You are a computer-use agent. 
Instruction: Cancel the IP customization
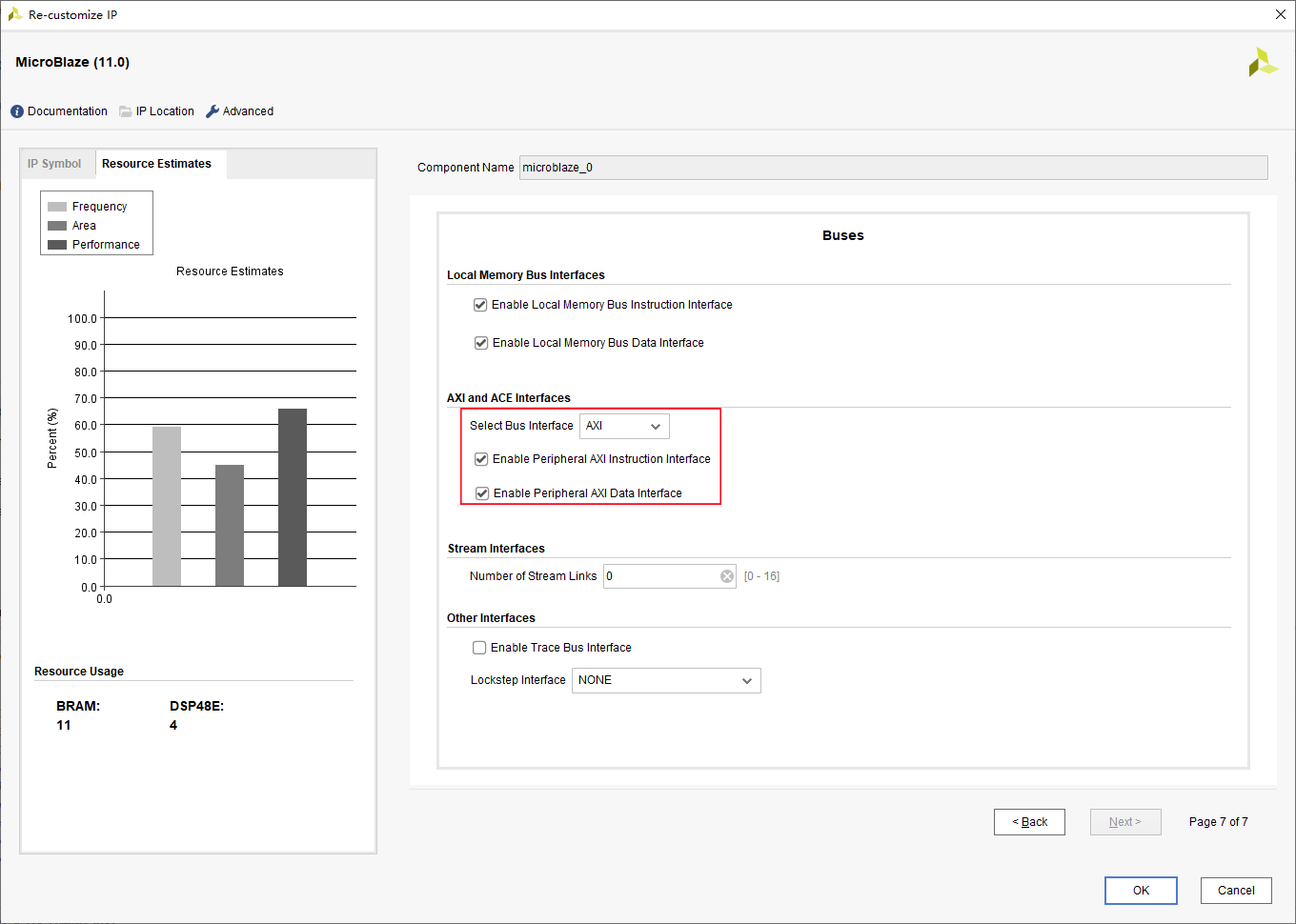click(1236, 891)
